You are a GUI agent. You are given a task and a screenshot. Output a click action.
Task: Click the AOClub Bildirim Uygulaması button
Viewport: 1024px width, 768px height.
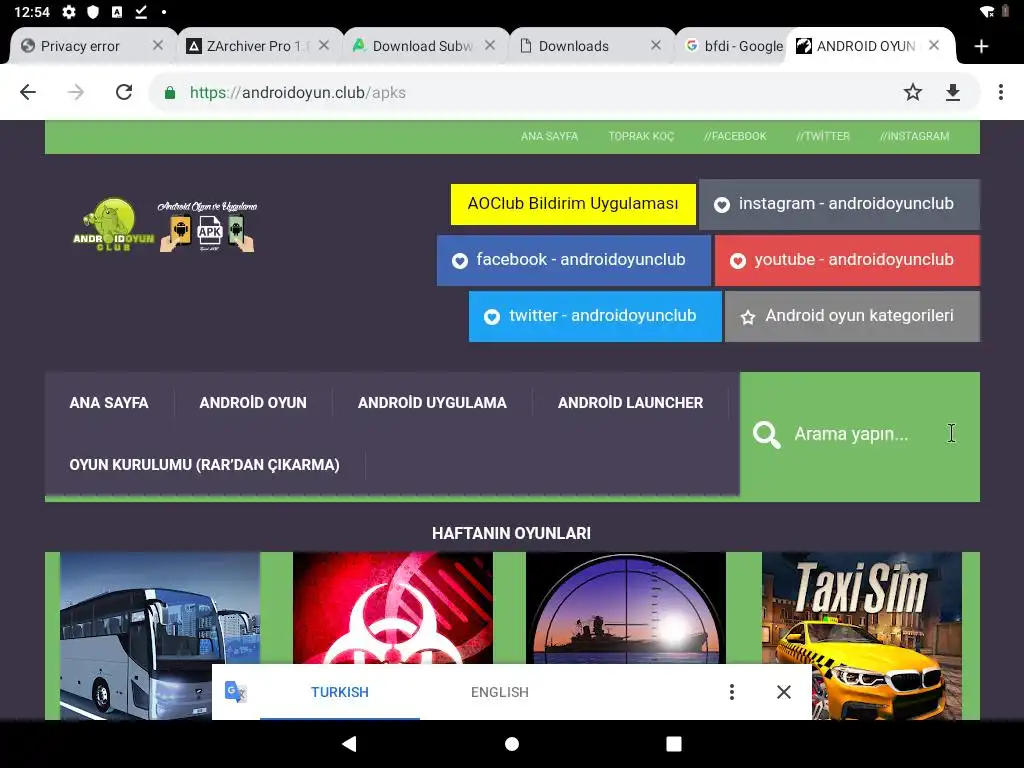[x=573, y=204]
